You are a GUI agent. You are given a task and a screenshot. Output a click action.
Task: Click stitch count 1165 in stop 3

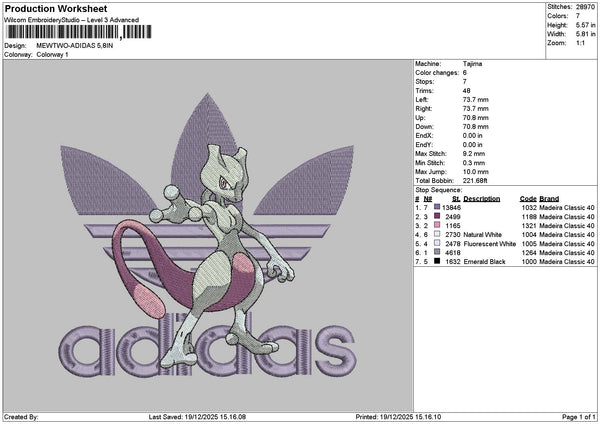point(453,226)
